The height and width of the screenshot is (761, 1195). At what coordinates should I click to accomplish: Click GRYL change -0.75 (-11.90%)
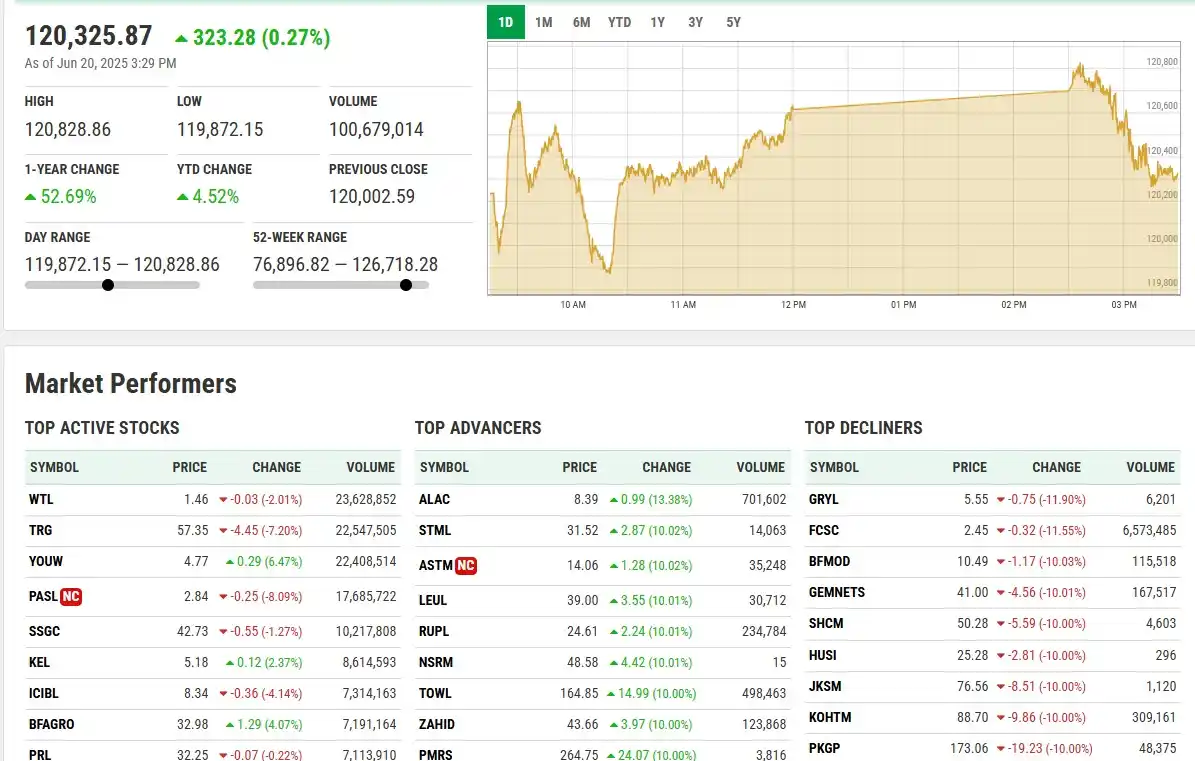[1041, 500]
